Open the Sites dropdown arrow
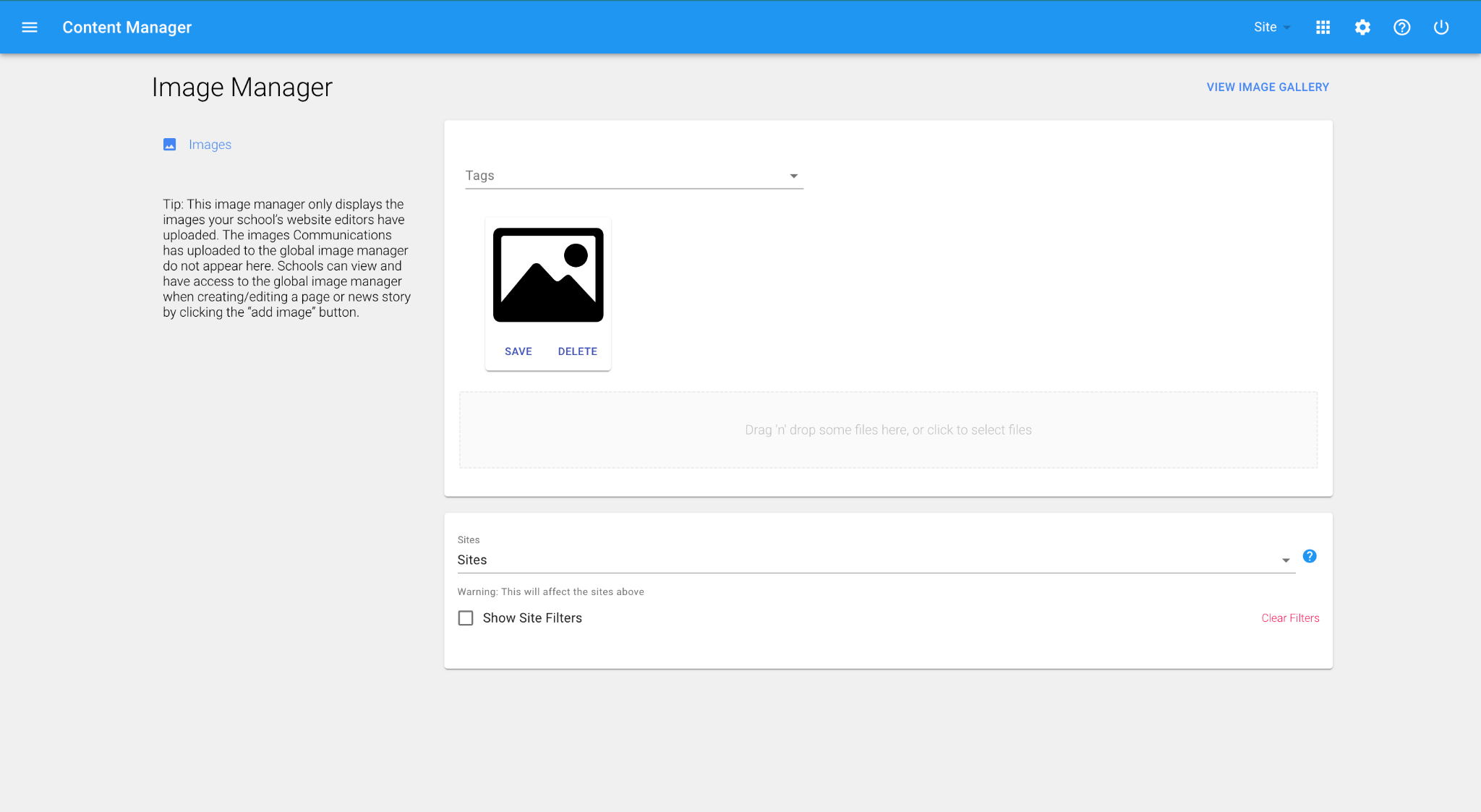 pyautogui.click(x=1285, y=560)
